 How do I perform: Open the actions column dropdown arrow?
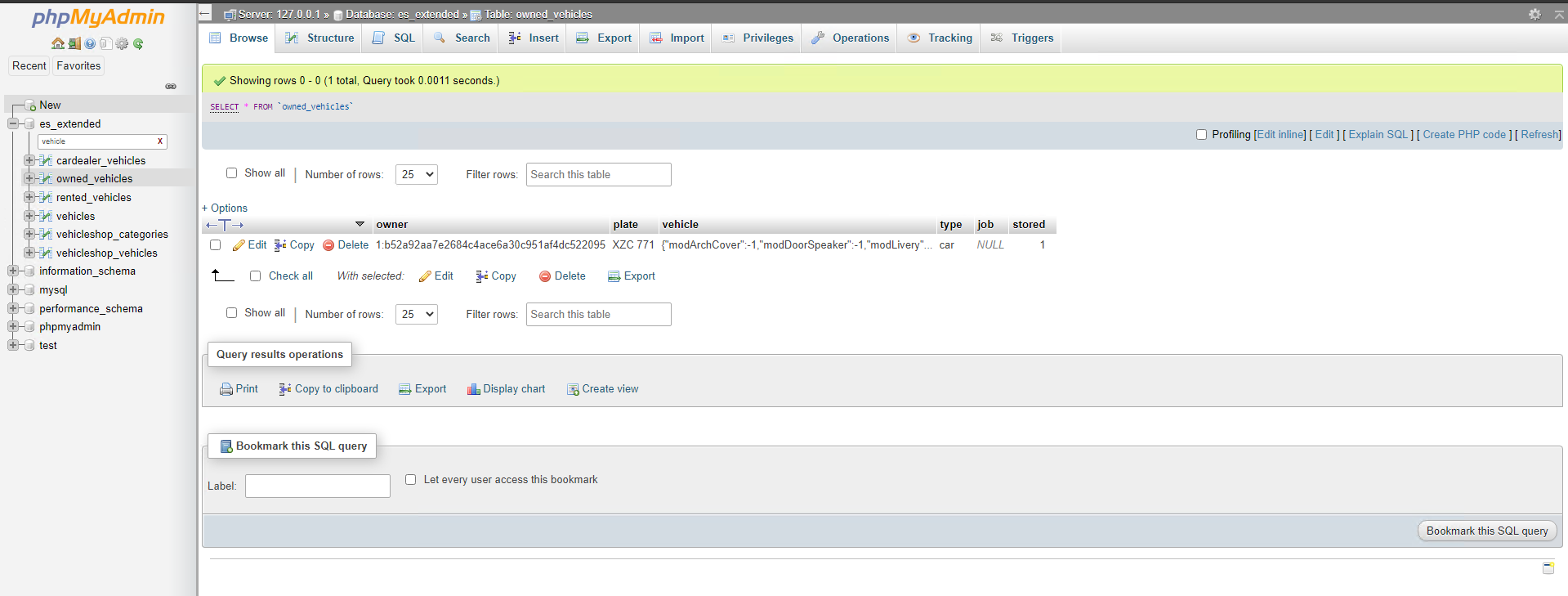[360, 225]
